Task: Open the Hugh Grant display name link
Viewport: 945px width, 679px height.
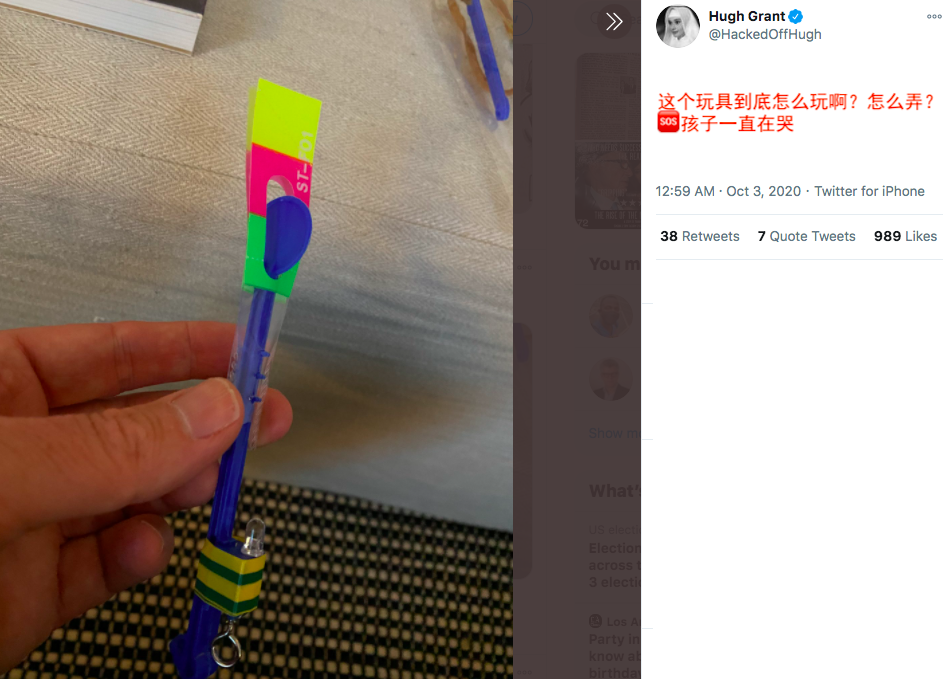Action: [747, 16]
